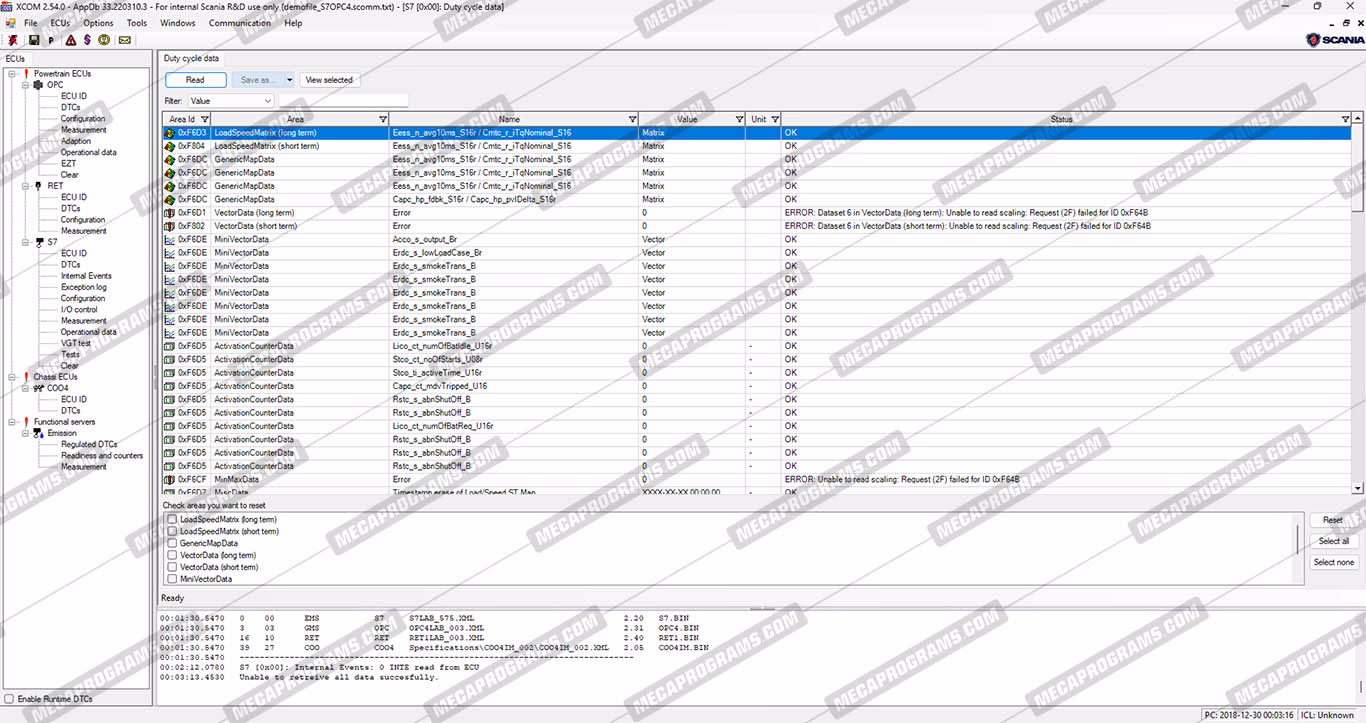
Task: Open the Save as dropdown arrow
Action: pyautogui.click(x=289, y=80)
